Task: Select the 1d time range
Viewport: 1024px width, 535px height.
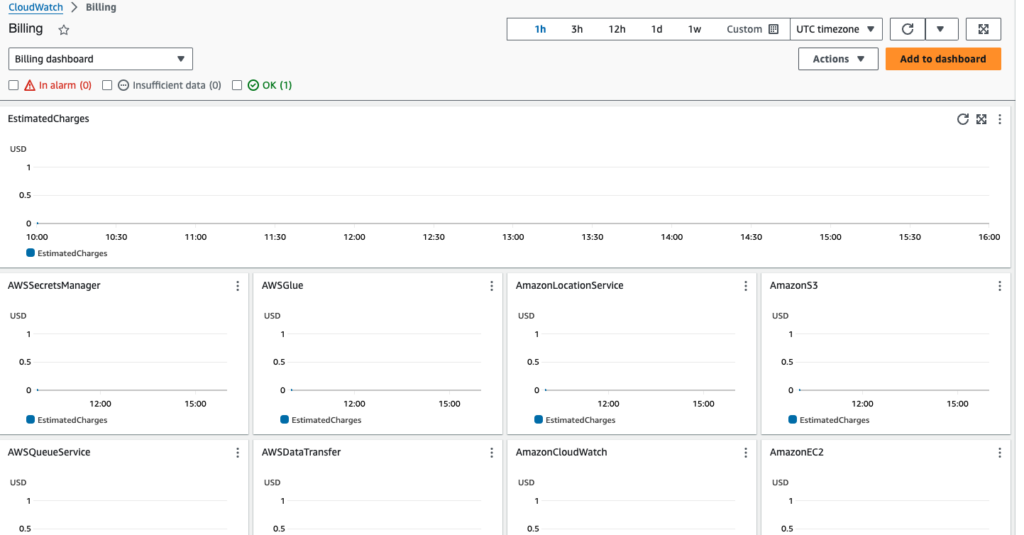Action: point(656,29)
